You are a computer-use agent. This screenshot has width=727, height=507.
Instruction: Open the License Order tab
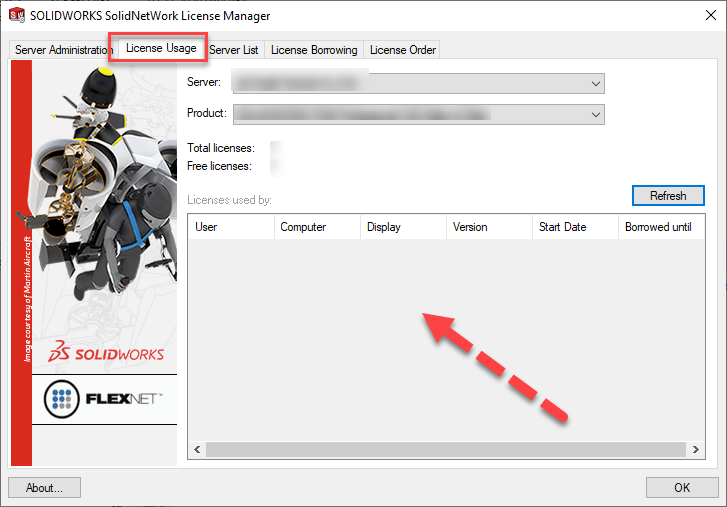402,50
